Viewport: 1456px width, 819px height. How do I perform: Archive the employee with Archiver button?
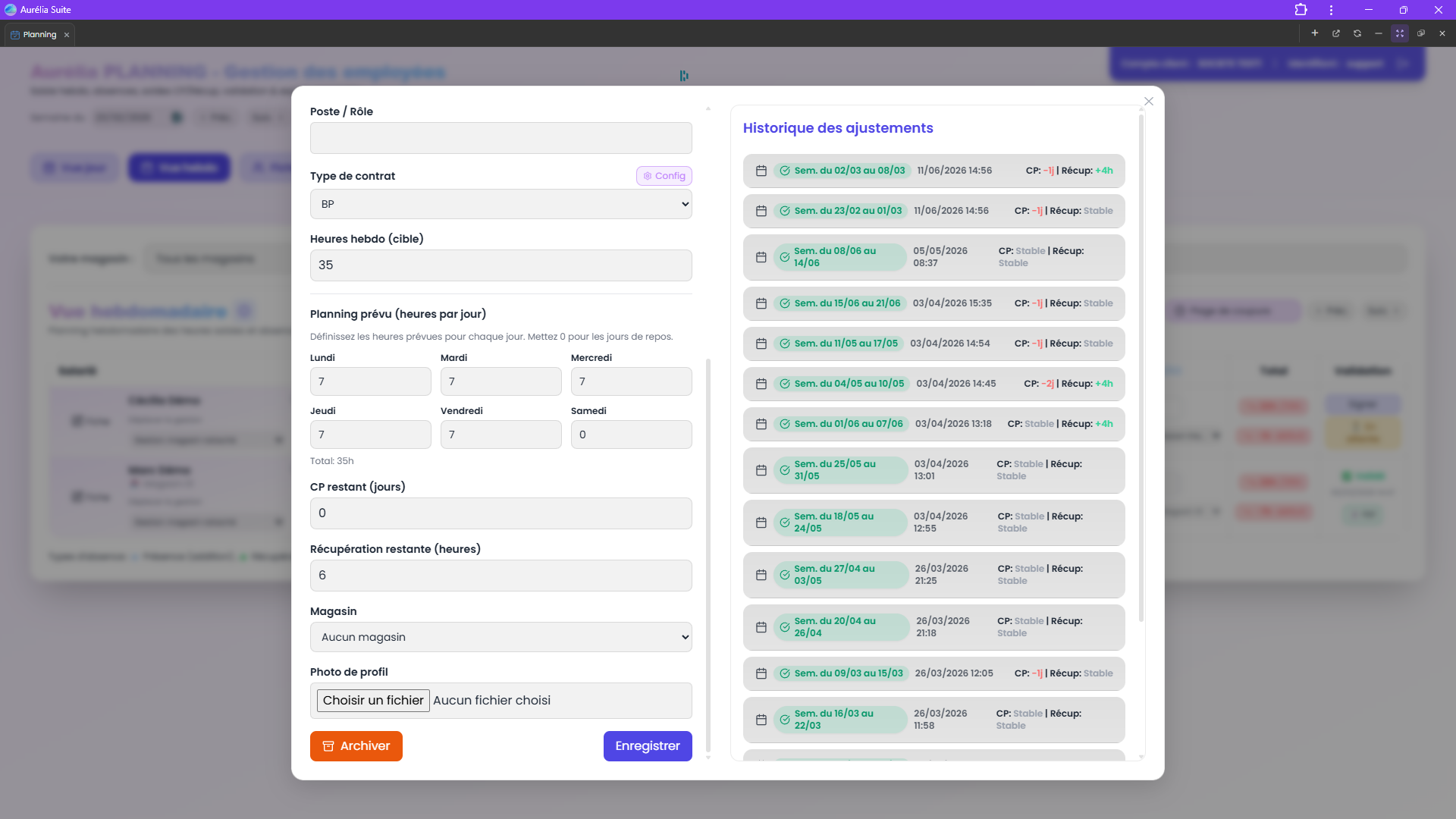356,746
